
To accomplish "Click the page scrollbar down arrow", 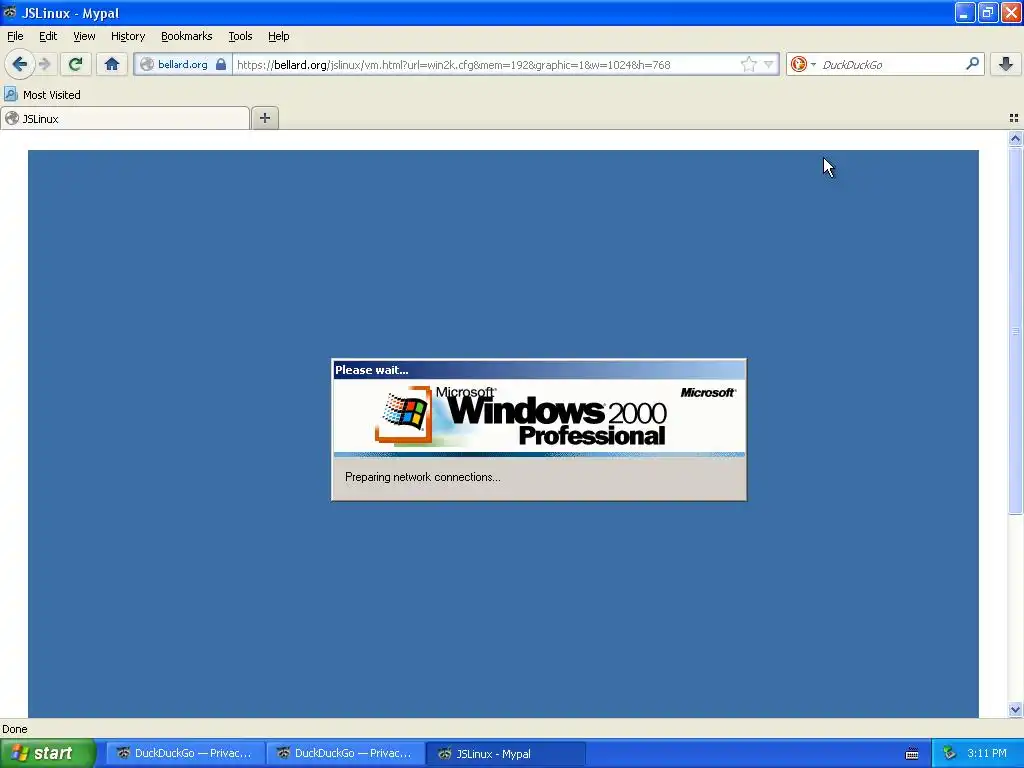I will point(1015,709).
